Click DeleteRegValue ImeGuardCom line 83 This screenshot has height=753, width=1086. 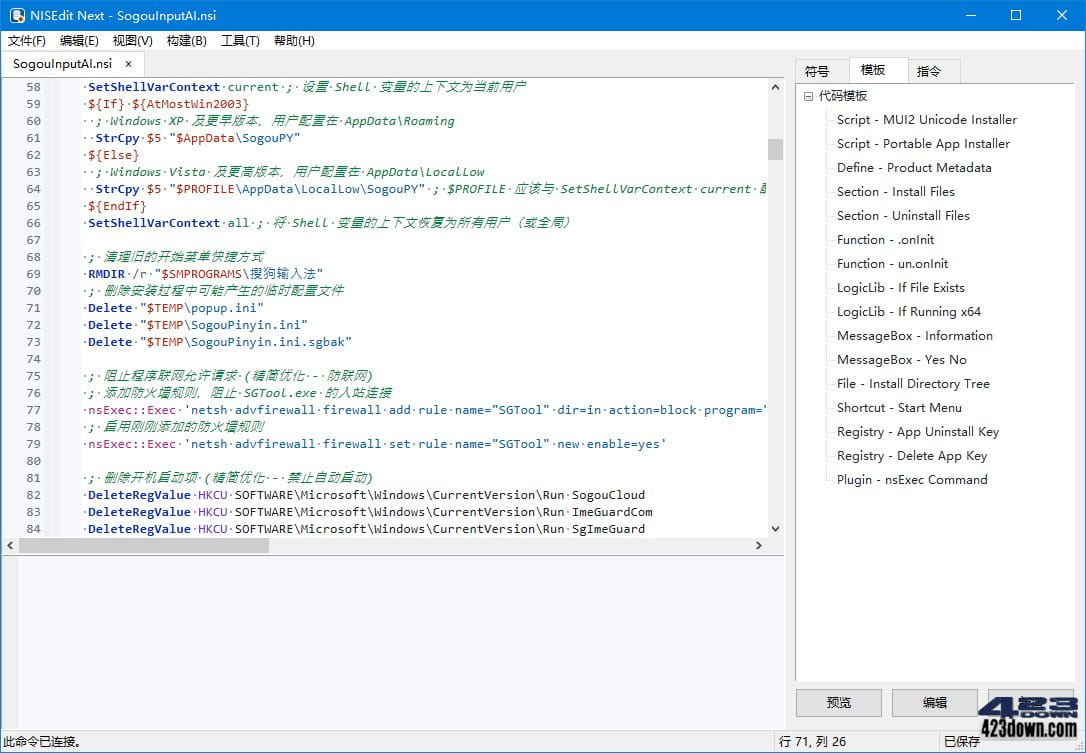[370, 512]
